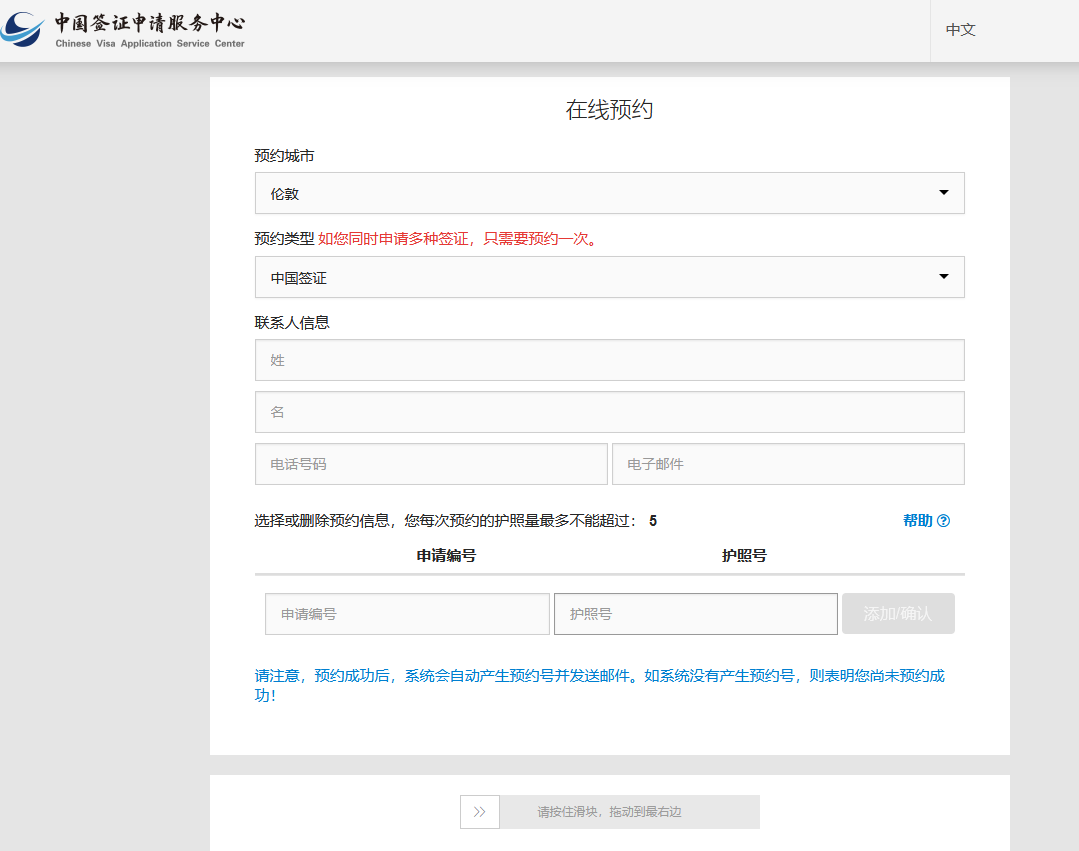Select the 电子邮件 email field
The image size is (1079, 851).
[x=788, y=464]
